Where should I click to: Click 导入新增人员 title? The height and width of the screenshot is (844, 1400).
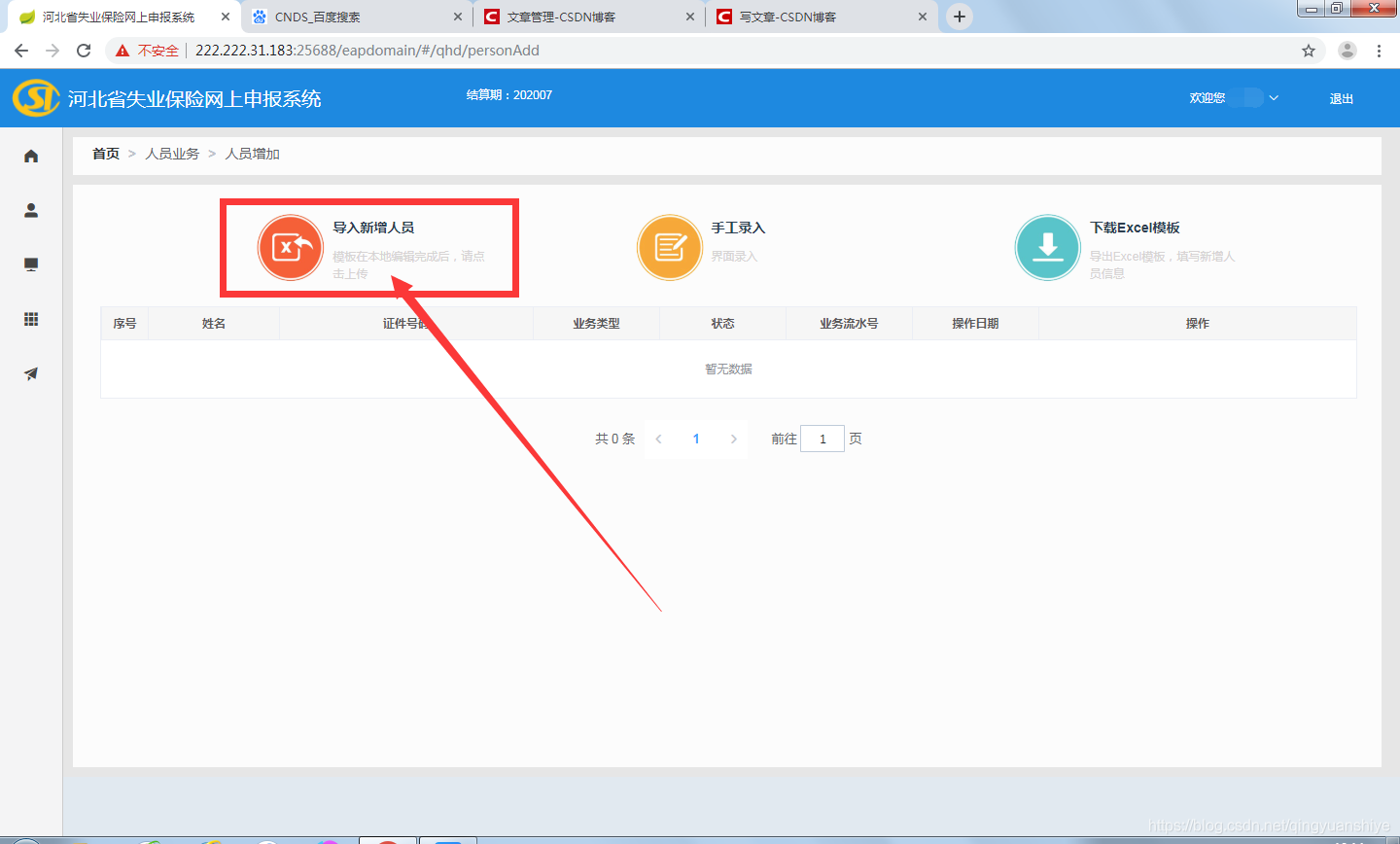373,228
